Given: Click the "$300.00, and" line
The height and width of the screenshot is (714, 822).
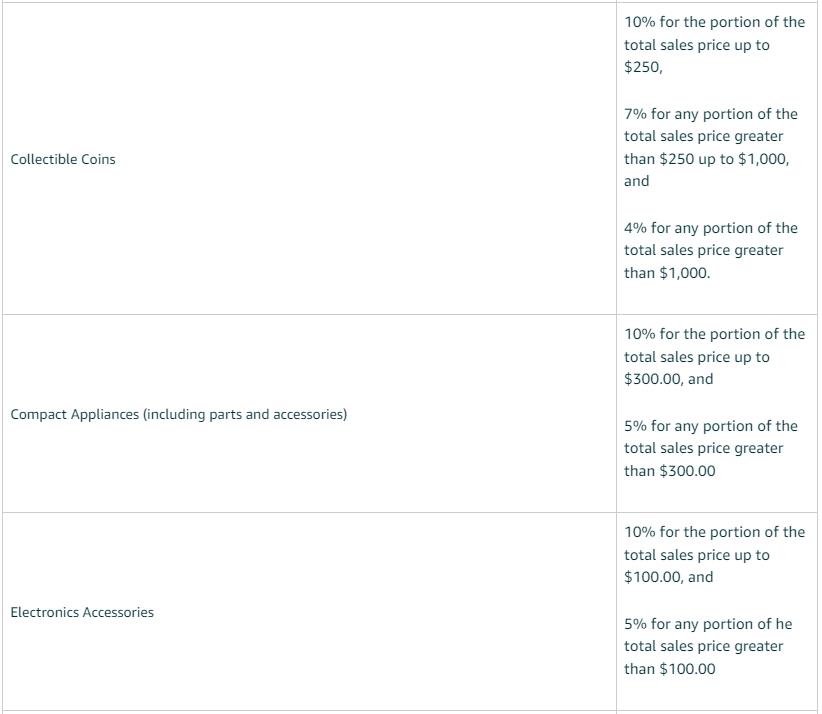Looking at the screenshot, I should click(669, 379).
